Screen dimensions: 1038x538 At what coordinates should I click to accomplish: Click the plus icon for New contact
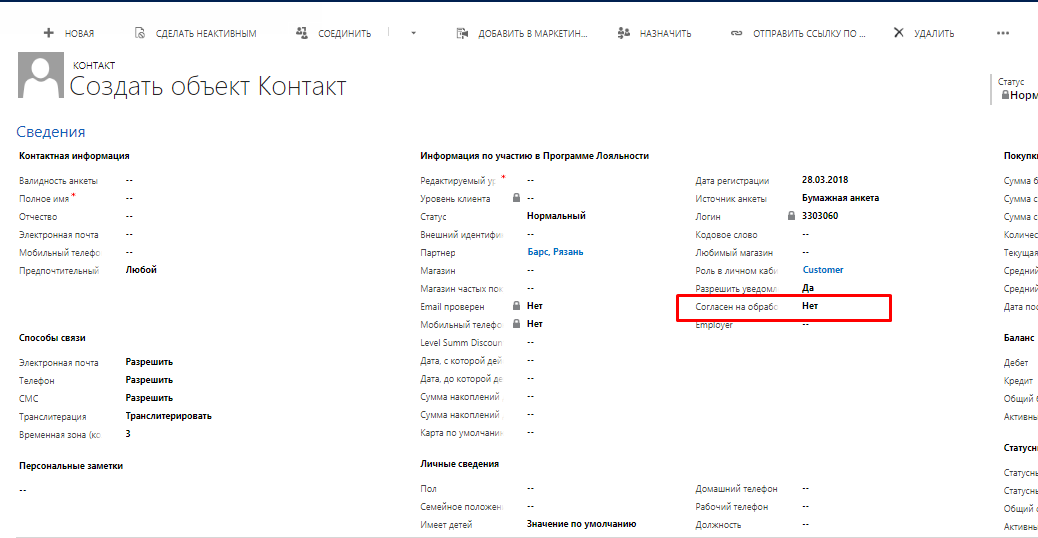pos(48,33)
